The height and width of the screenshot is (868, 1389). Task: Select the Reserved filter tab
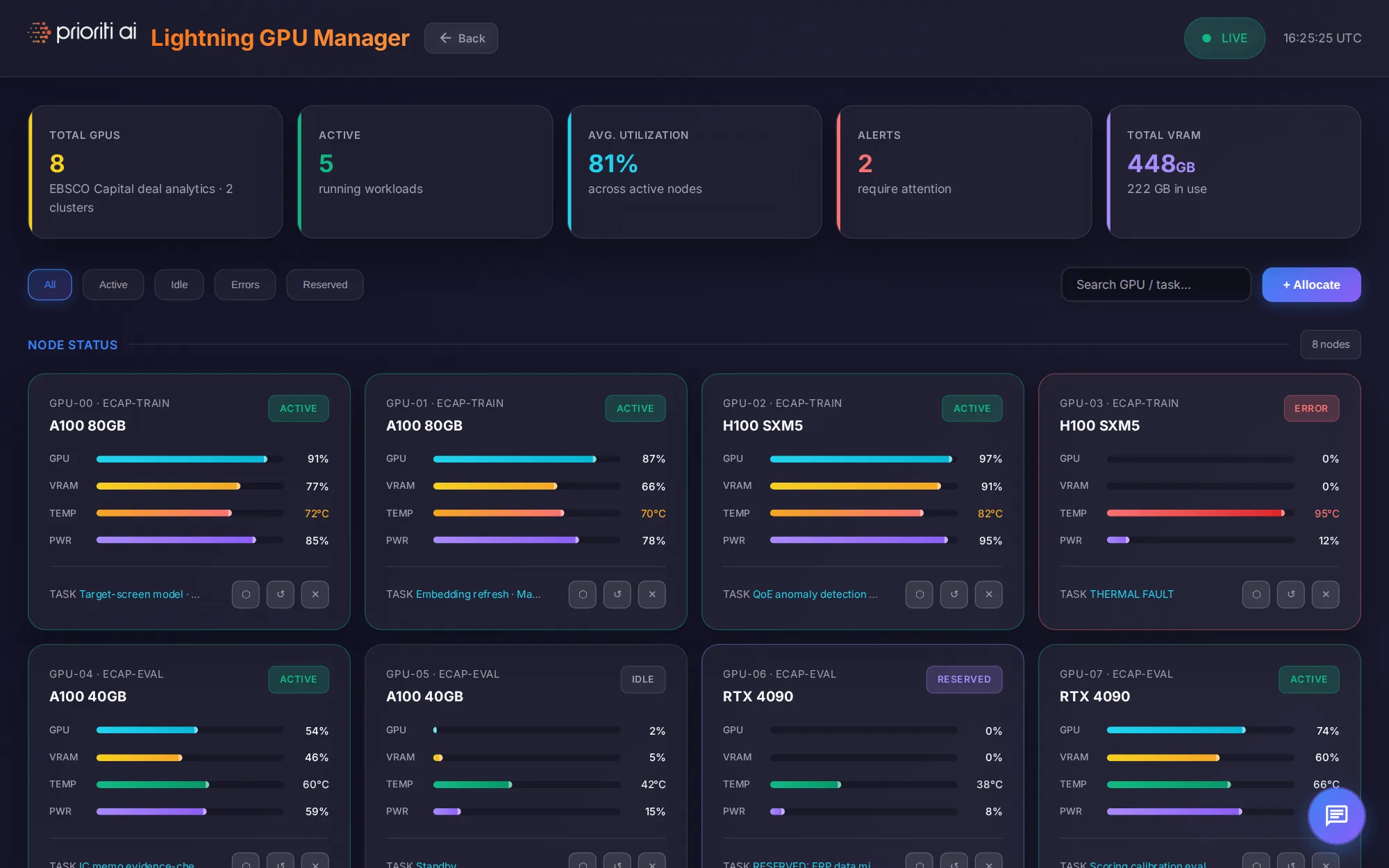click(x=325, y=285)
